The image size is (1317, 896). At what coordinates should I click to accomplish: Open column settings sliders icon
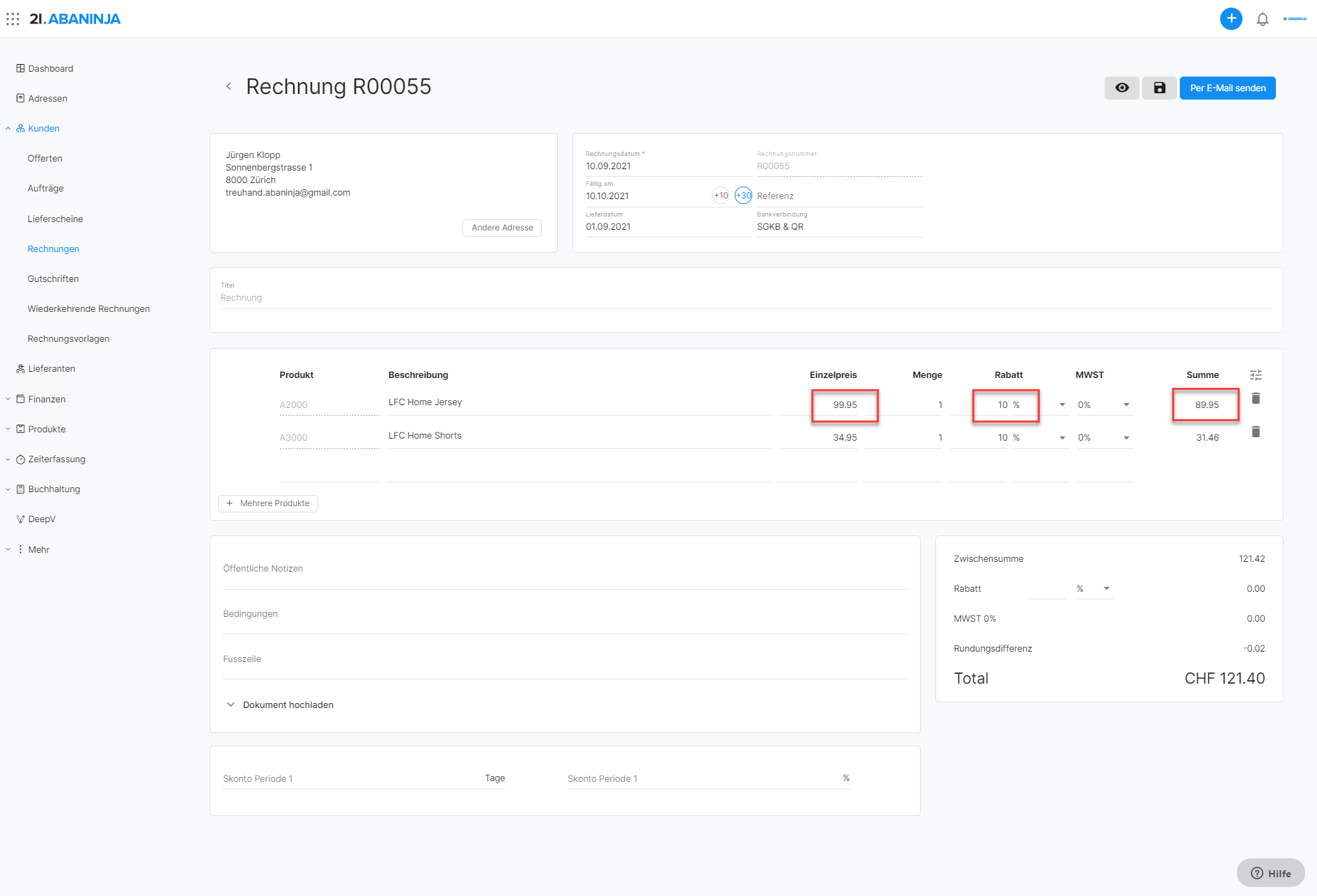[x=1256, y=375]
